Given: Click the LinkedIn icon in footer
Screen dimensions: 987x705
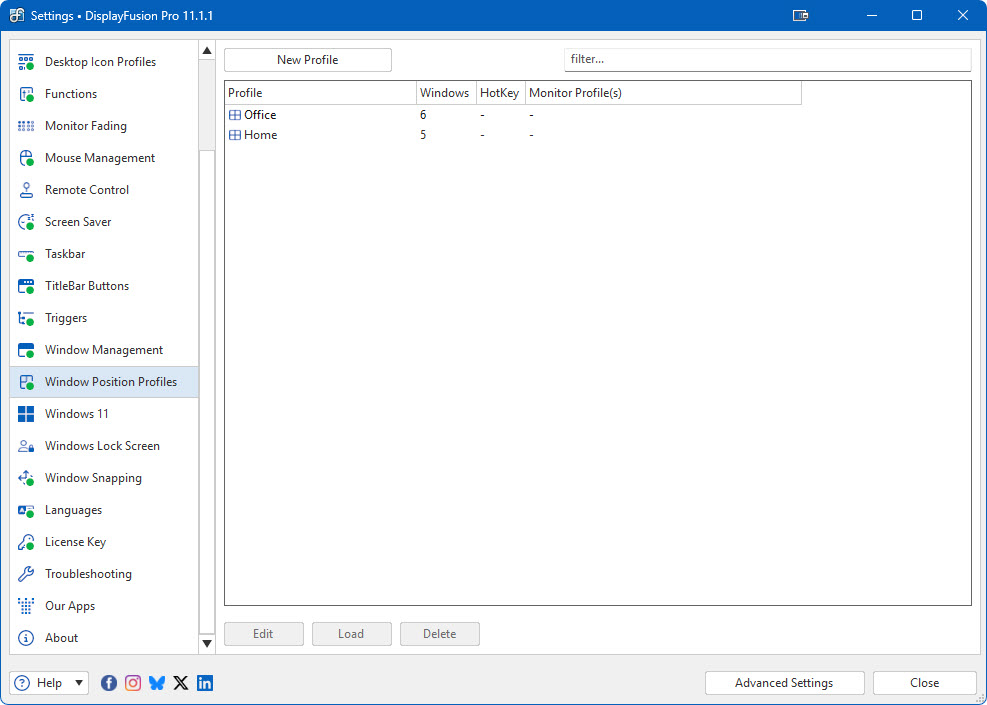Looking at the screenshot, I should [x=205, y=683].
